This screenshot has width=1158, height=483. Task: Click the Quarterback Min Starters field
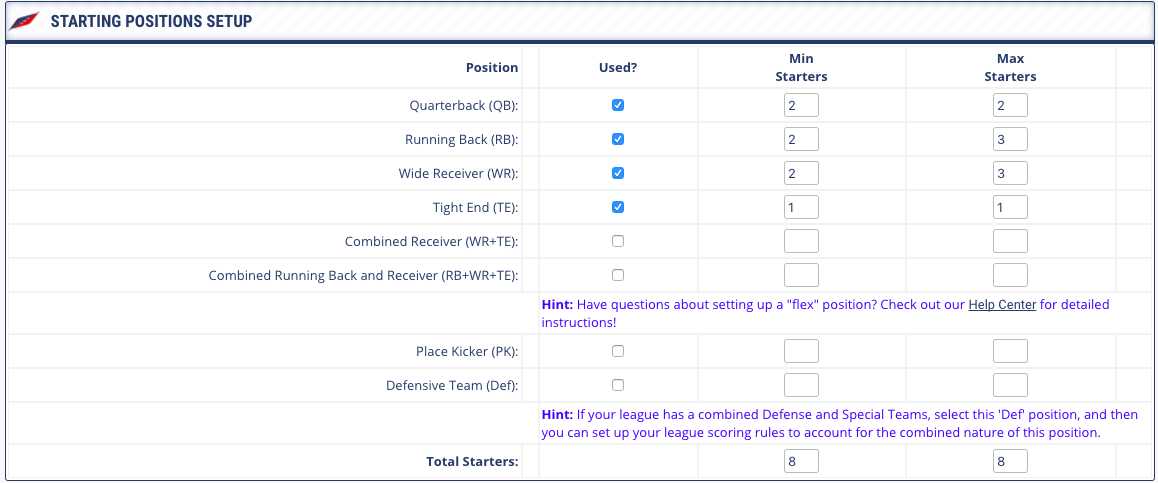[801, 105]
